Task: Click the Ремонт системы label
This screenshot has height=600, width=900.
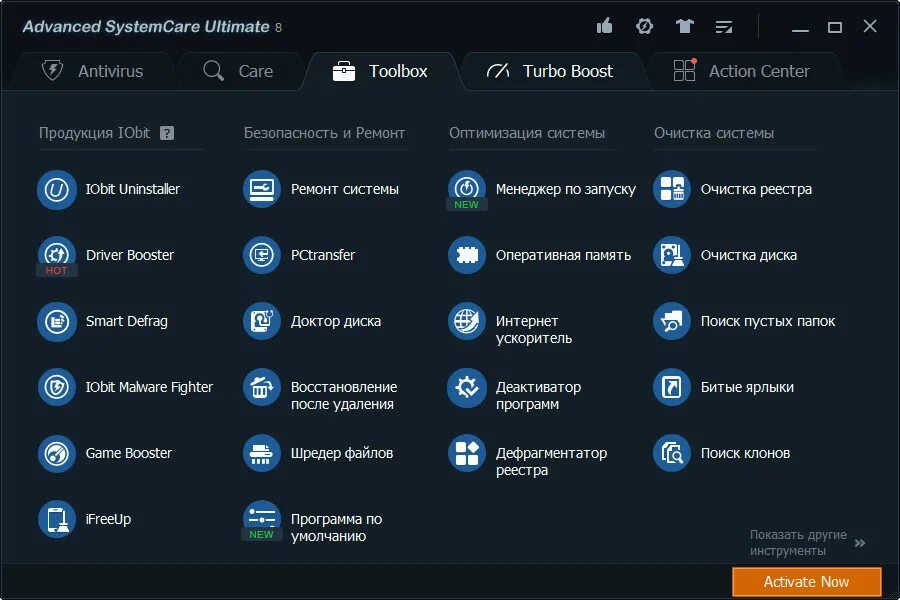Action: [344, 189]
